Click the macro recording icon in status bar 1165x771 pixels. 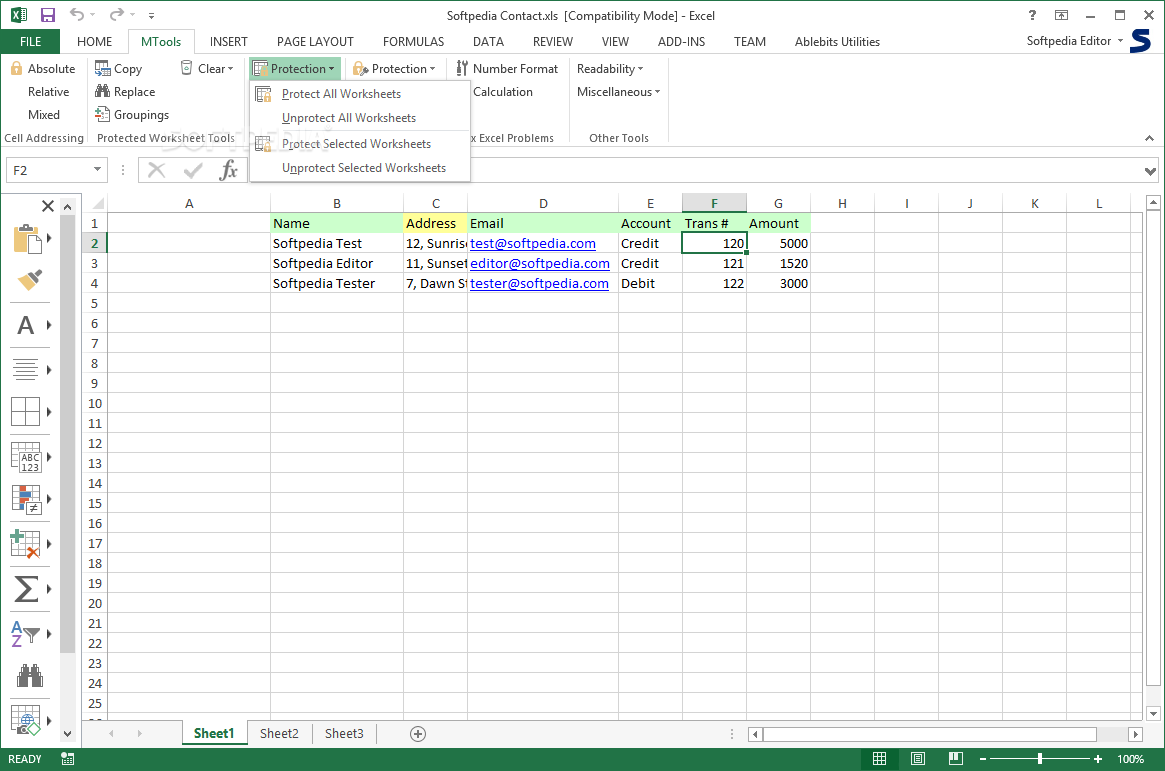(x=68, y=758)
